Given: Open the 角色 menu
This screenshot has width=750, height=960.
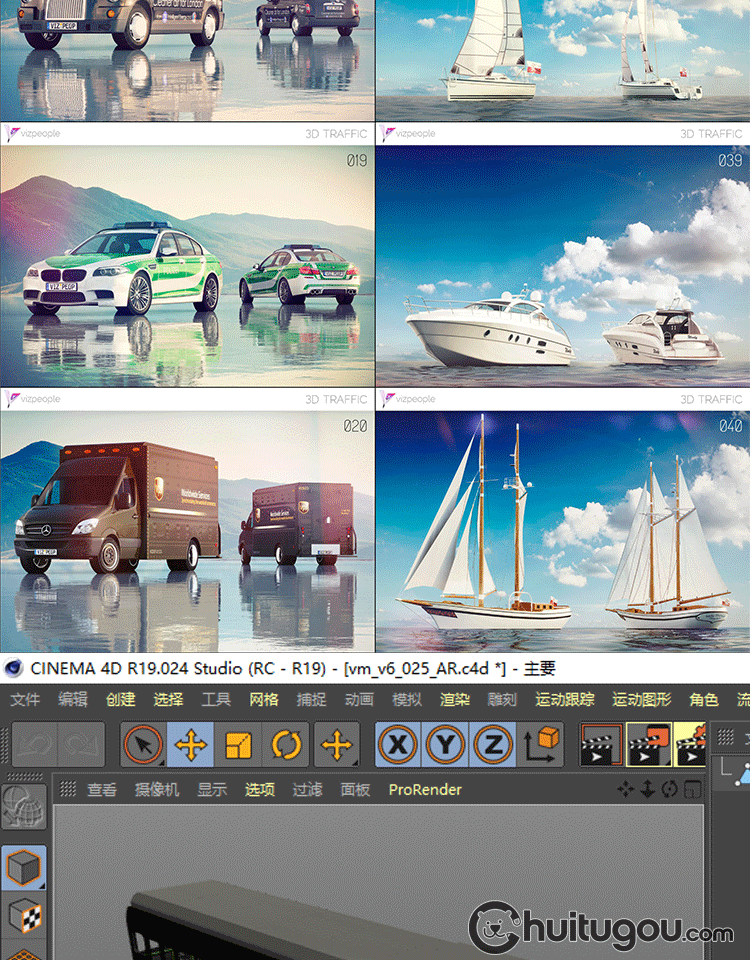Looking at the screenshot, I should pos(704,699).
